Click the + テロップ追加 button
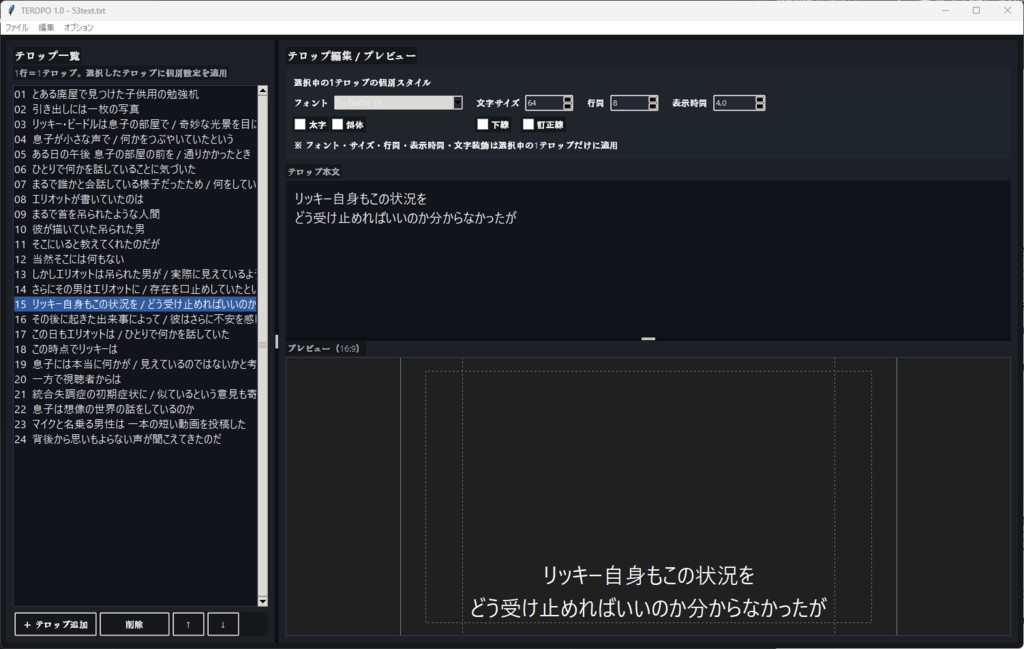This screenshot has height=649, width=1024. pyautogui.click(x=56, y=624)
